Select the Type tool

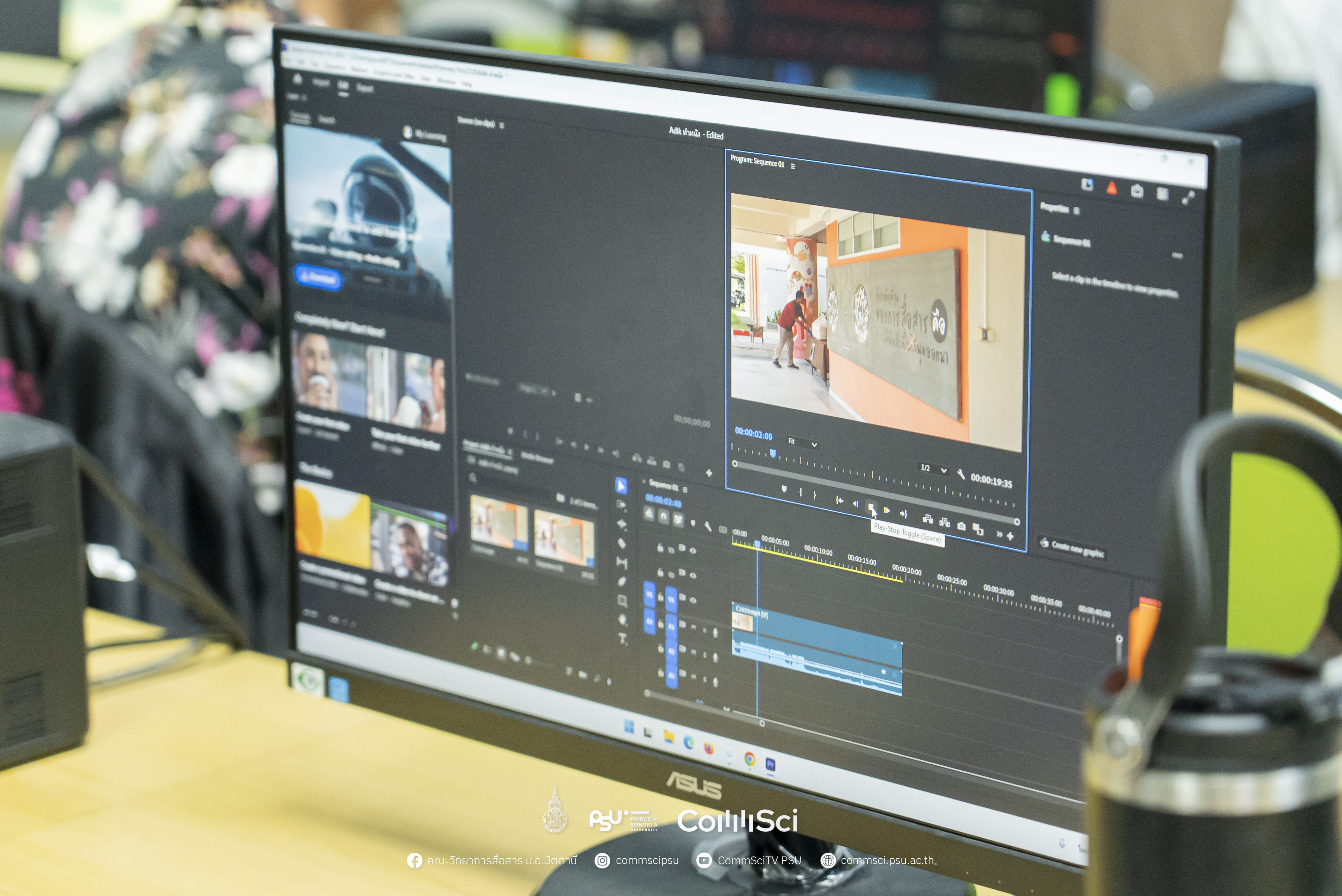[x=623, y=638]
